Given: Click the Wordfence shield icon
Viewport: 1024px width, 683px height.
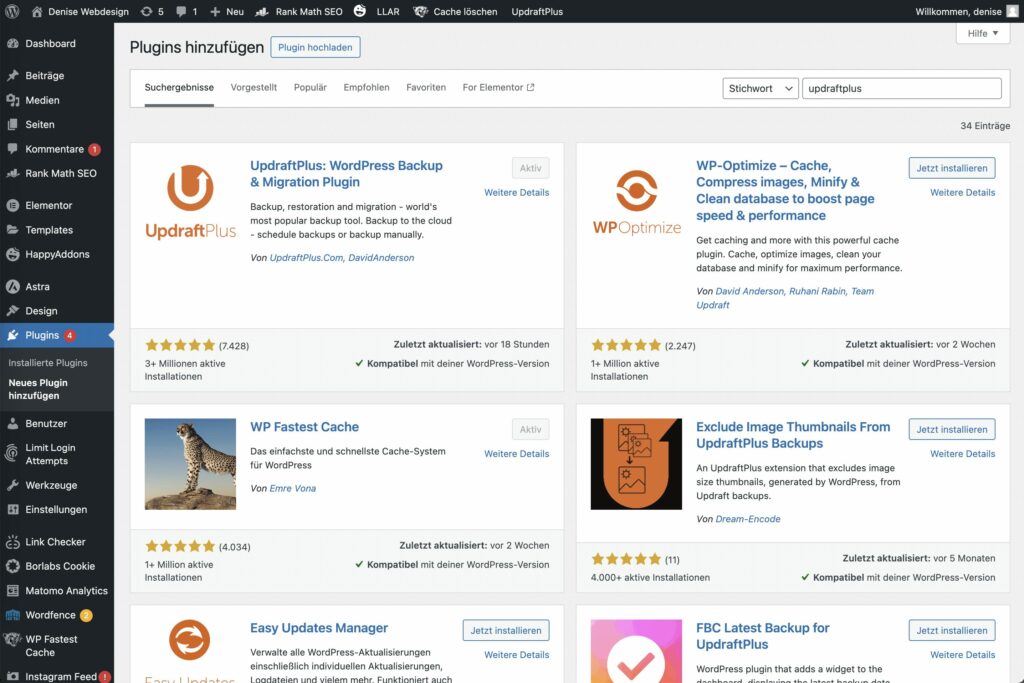Looking at the screenshot, I should point(12,615).
